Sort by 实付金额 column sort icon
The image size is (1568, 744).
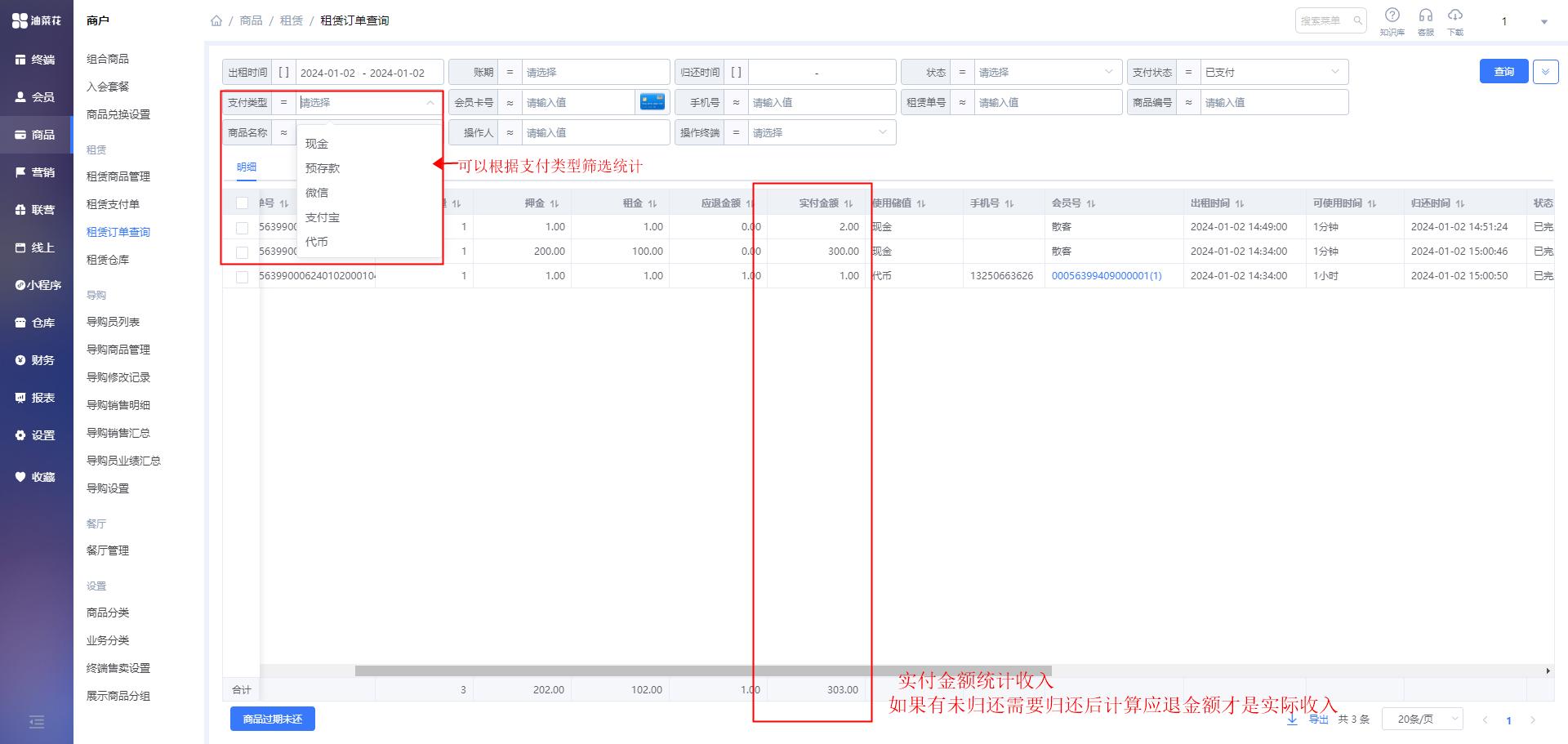coord(849,203)
